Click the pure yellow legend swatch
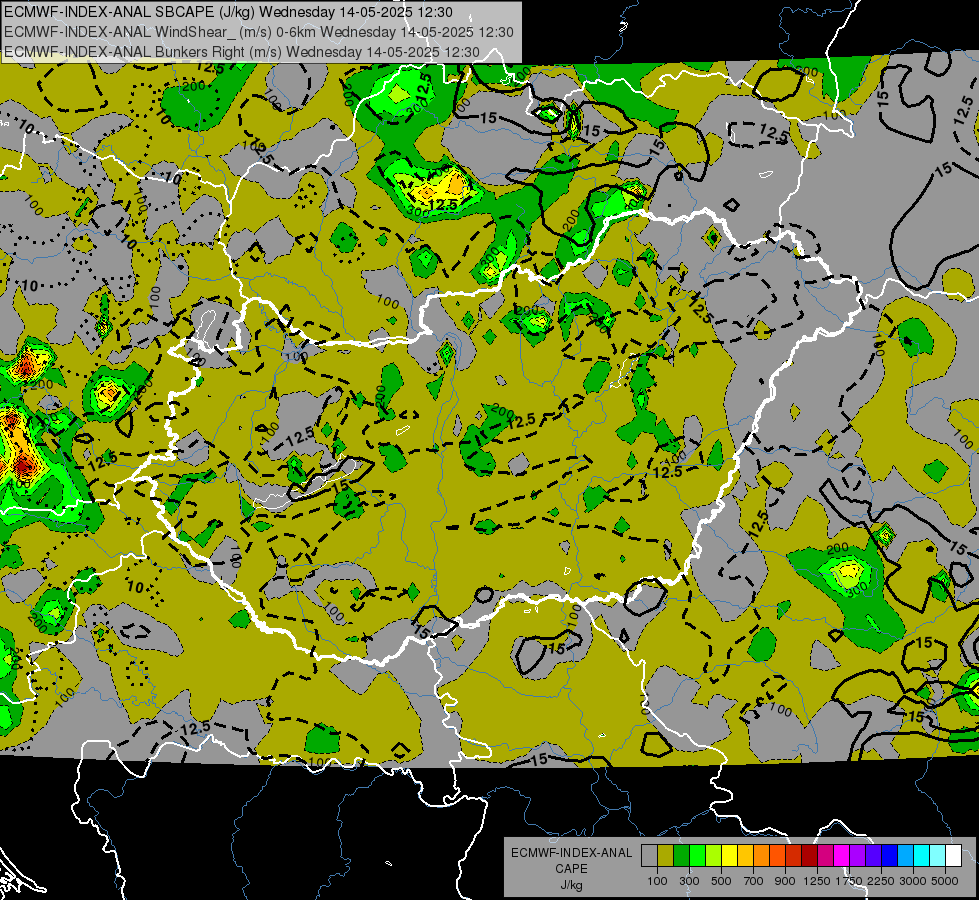The width and height of the screenshot is (979, 900). [x=729, y=856]
